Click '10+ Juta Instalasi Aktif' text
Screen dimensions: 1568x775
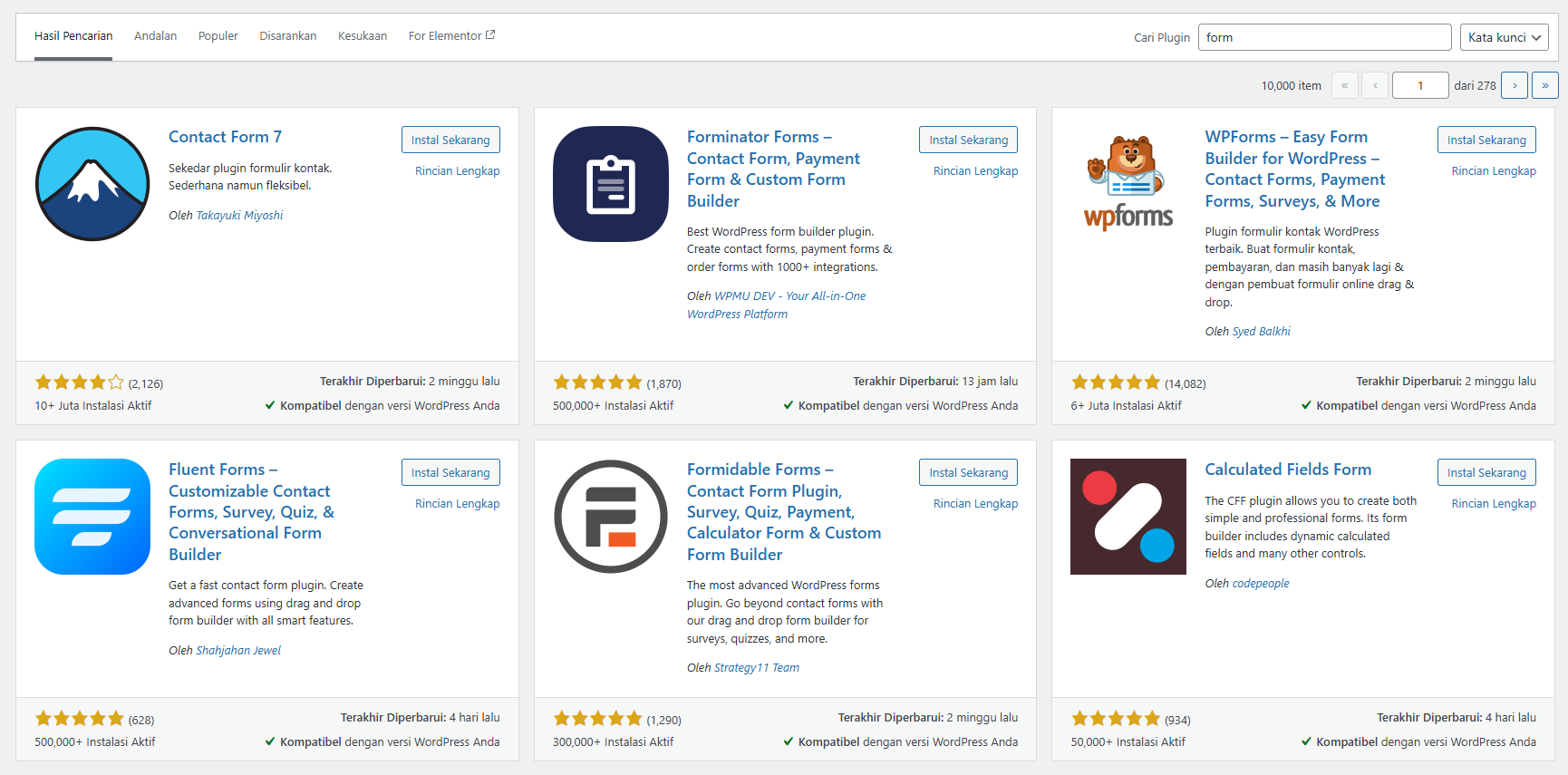point(93,406)
